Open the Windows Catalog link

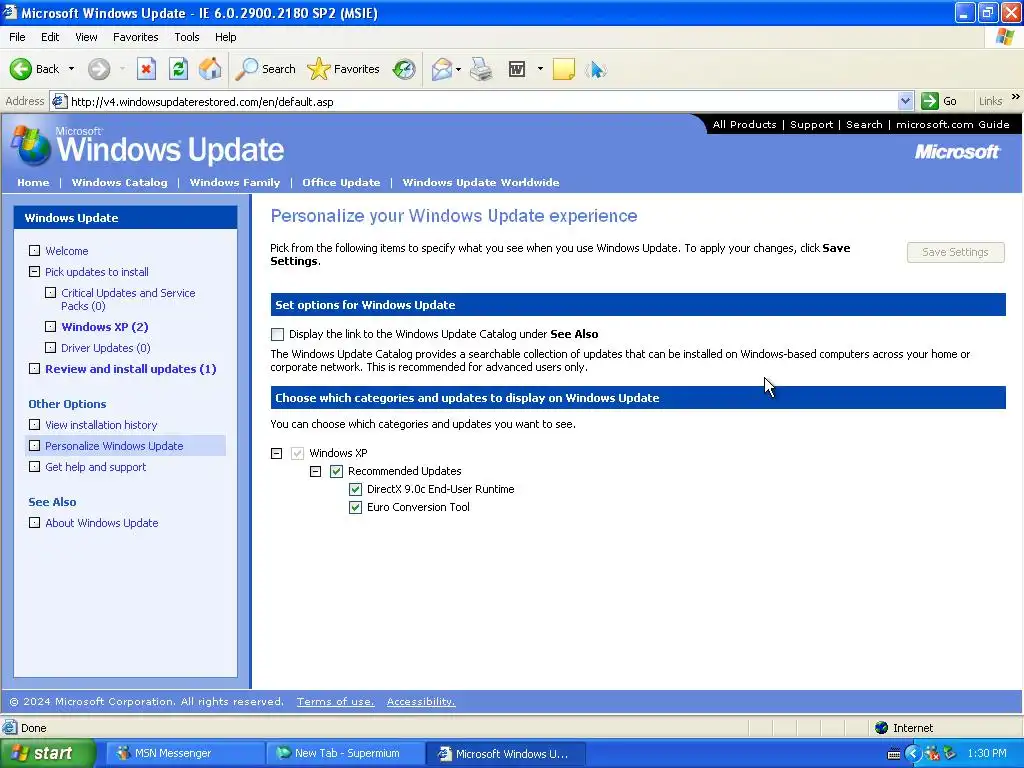pyautogui.click(x=120, y=182)
